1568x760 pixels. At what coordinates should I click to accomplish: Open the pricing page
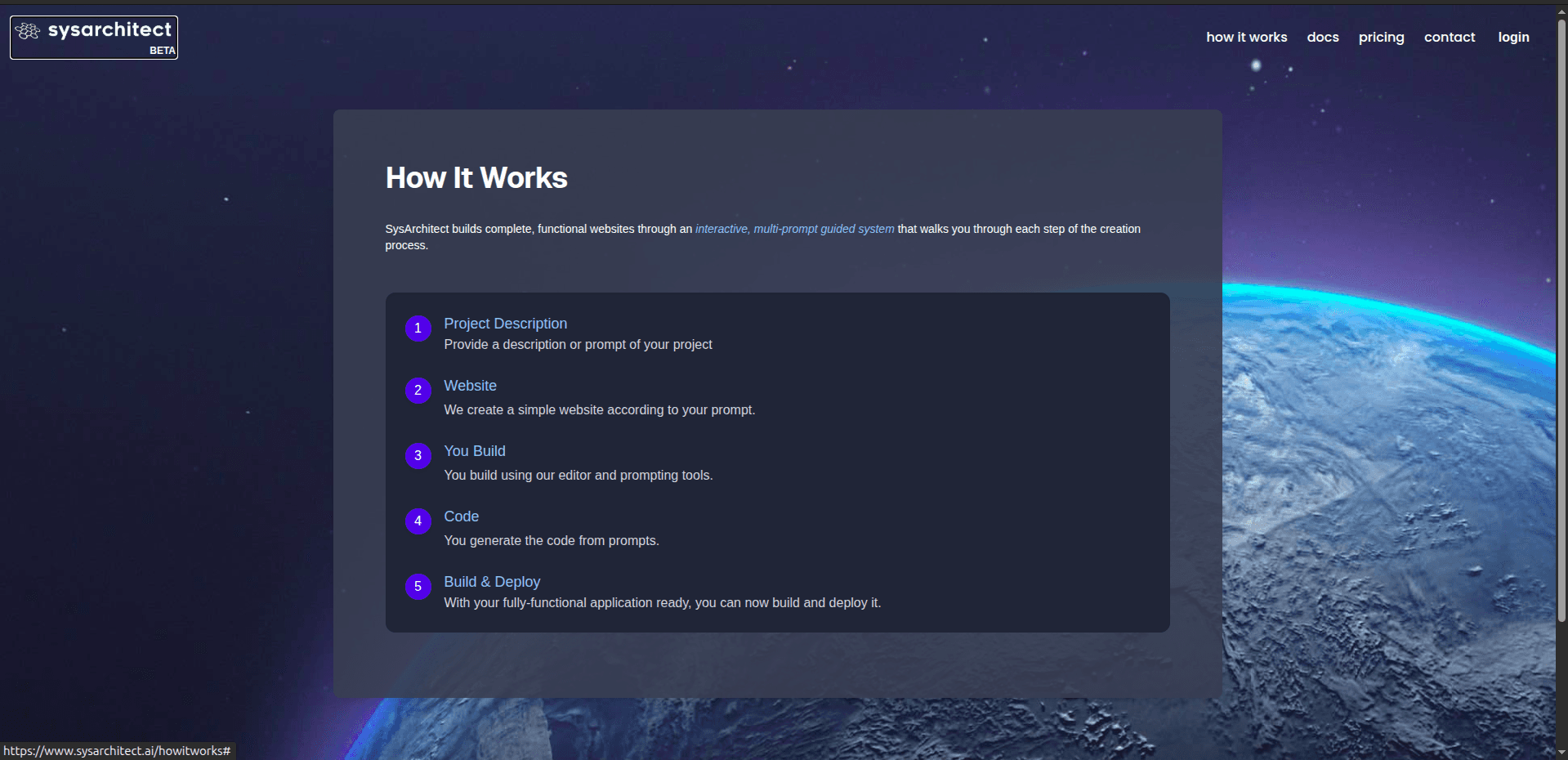[x=1381, y=38]
